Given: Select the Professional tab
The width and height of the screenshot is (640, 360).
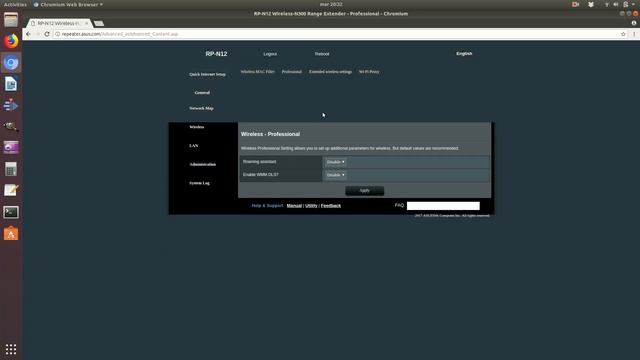Looking at the screenshot, I should coord(292,71).
